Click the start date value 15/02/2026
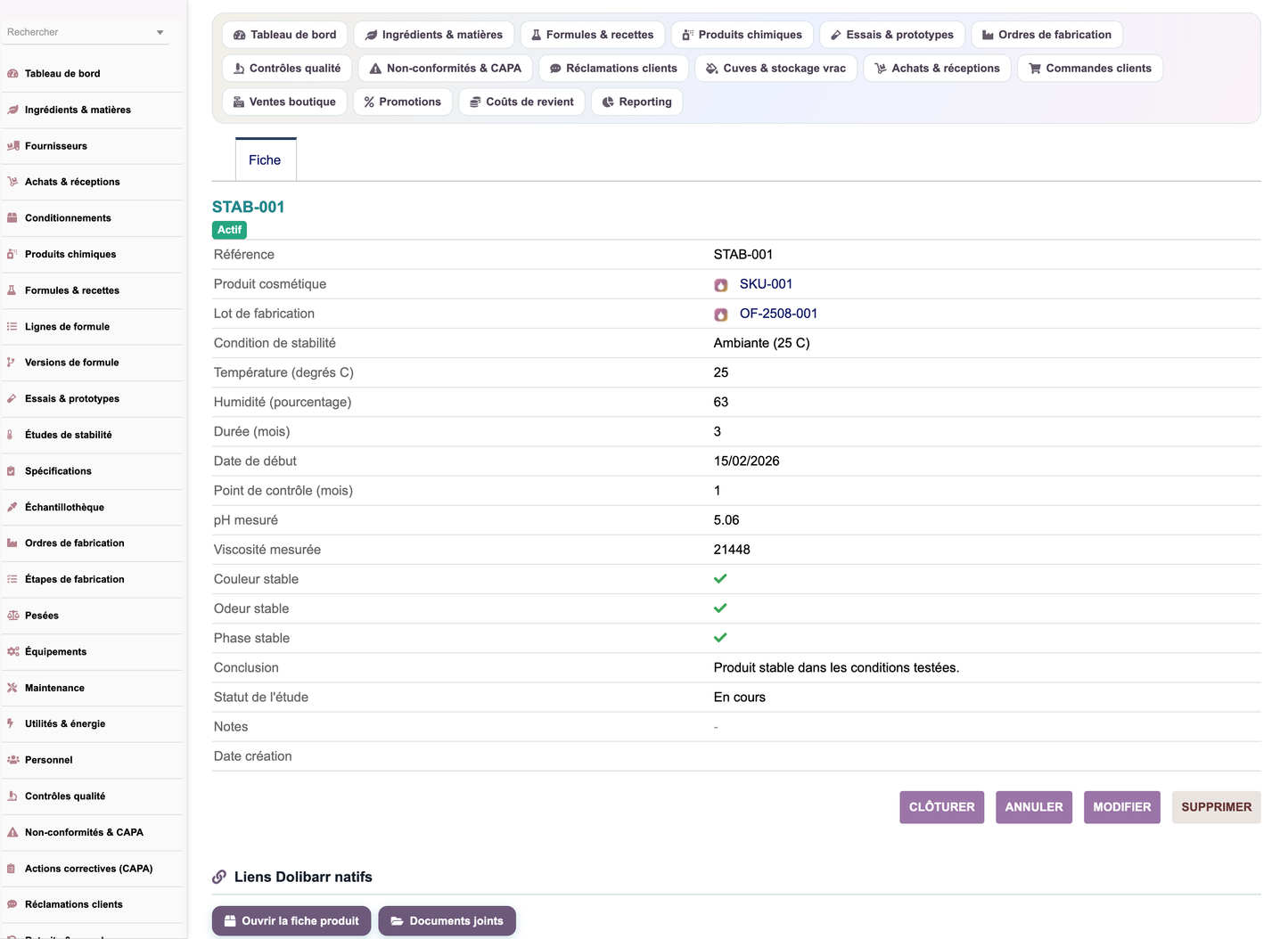This screenshot has width=1288, height=939. 747,461
